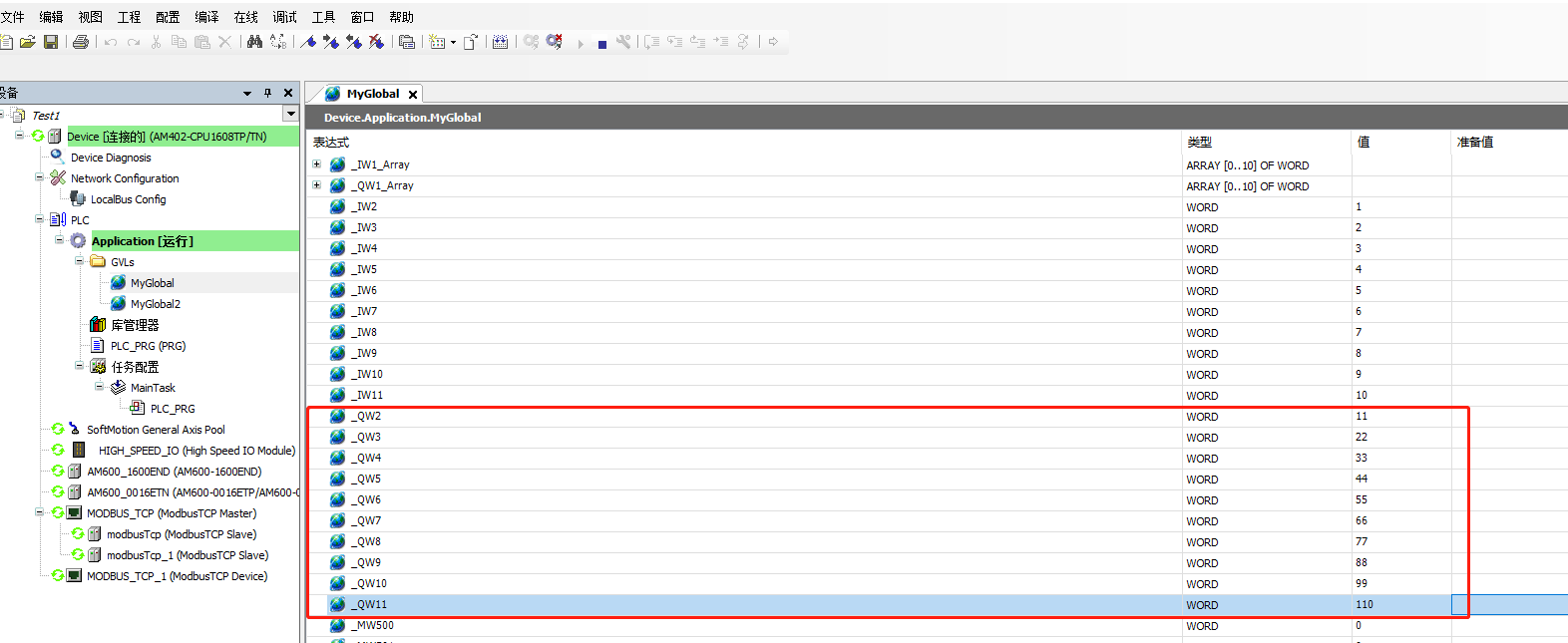The width and height of the screenshot is (1568, 643).
Task: Open new object dropdown arrow in toolbar
Action: pyautogui.click(x=453, y=43)
